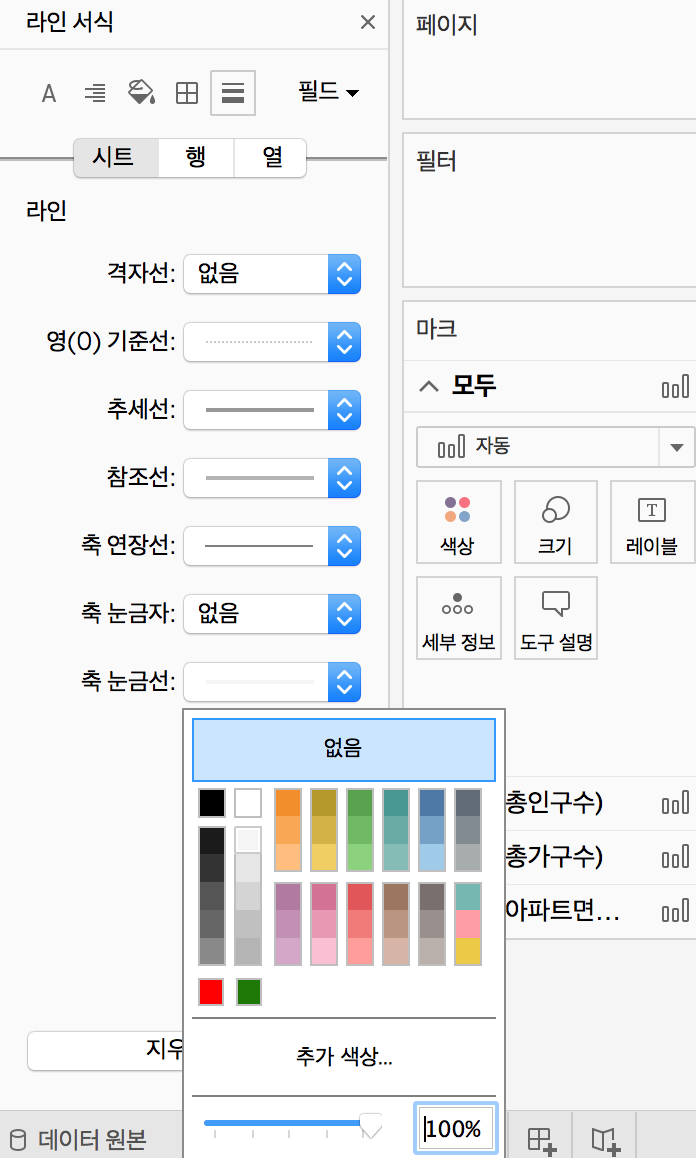Viewport: 696px width, 1158px height.
Task: Pick the dark pink swatch
Action: point(324,897)
